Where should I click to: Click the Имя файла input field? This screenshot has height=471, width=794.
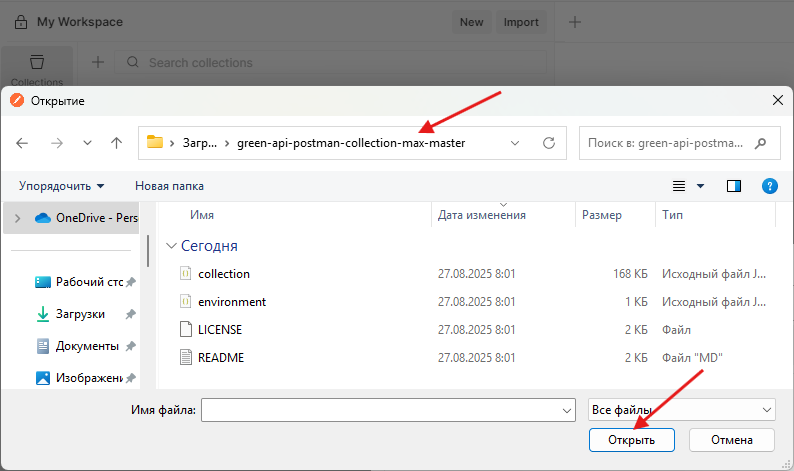tap(380, 410)
